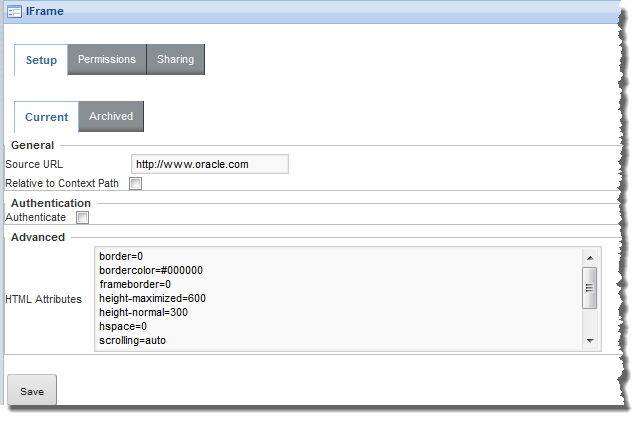The width and height of the screenshot is (639, 421).
Task: Open the Permissions tab
Action: click(107, 60)
